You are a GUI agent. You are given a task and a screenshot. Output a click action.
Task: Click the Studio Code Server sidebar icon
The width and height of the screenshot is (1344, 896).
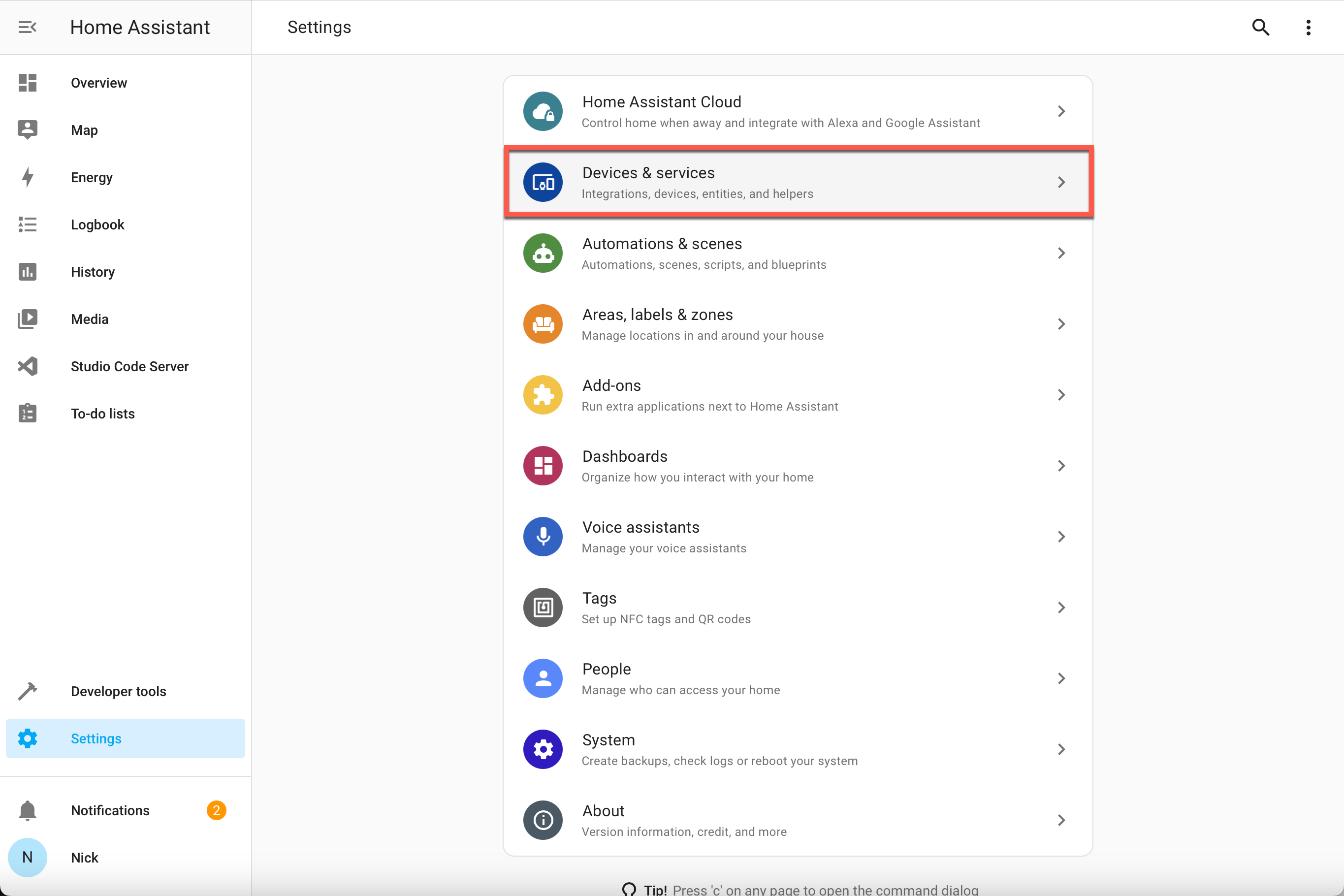pyautogui.click(x=28, y=366)
